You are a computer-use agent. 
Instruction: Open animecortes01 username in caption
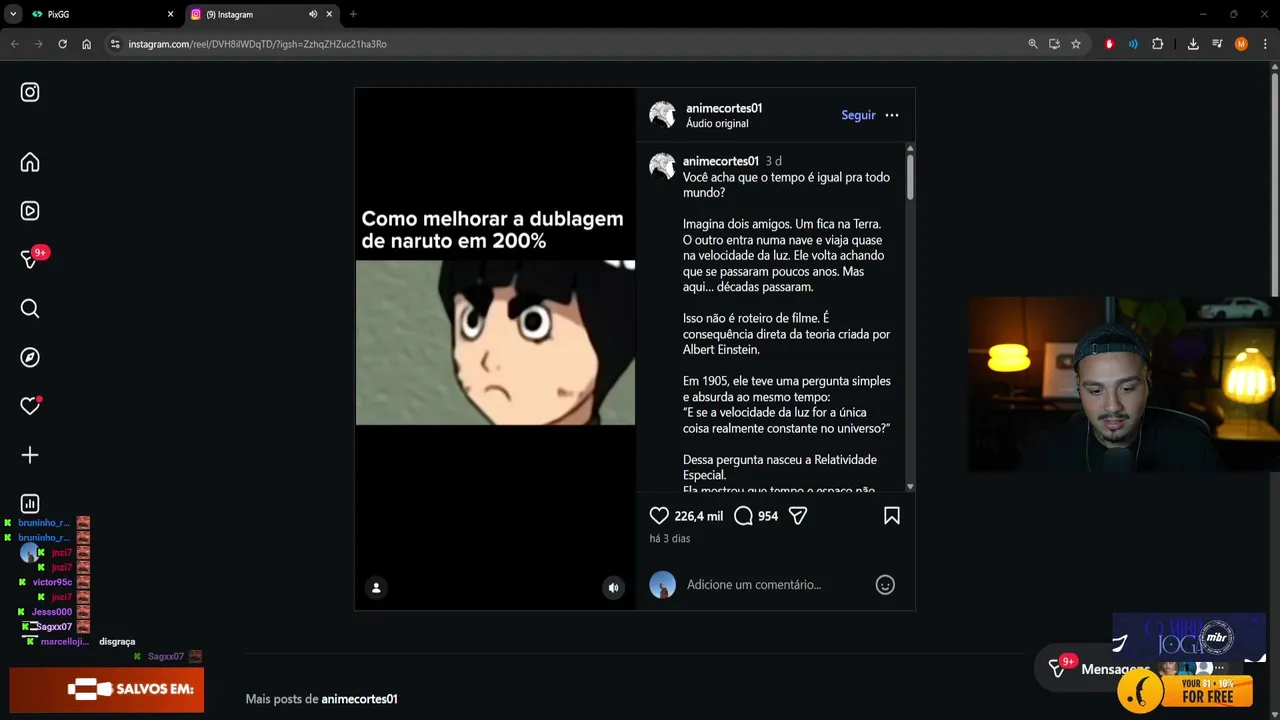pyautogui.click(x=721, y=161)
